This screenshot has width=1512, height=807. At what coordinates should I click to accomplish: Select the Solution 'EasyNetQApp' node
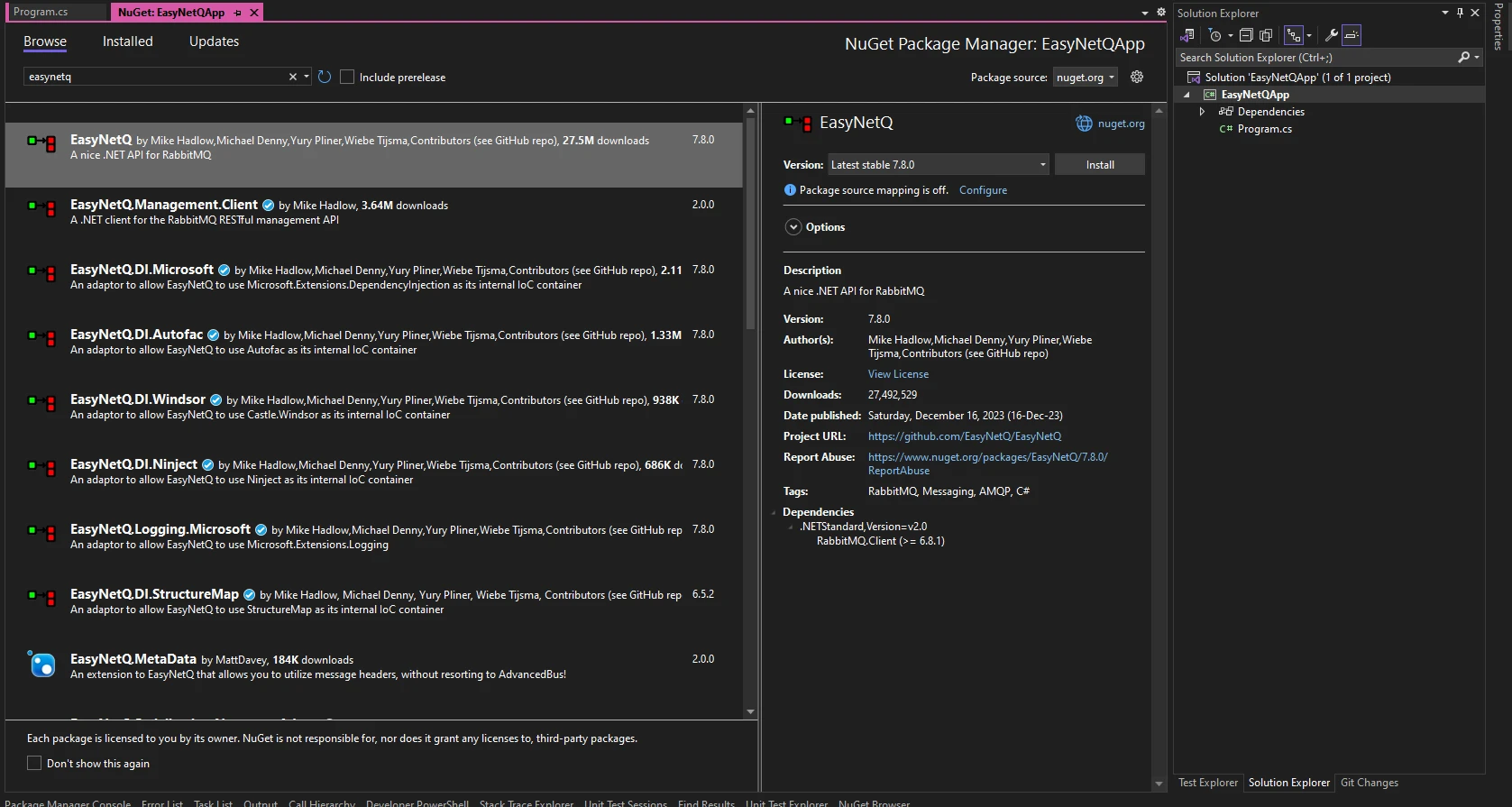[x=1297, y=78]
